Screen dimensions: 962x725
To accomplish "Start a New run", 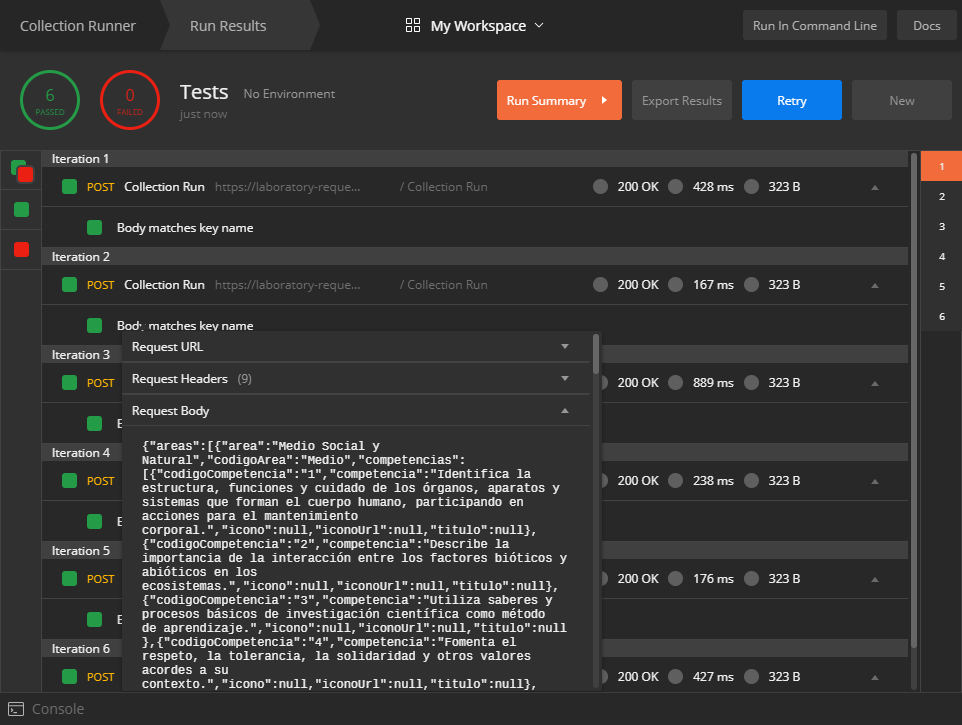I will 902,100.
